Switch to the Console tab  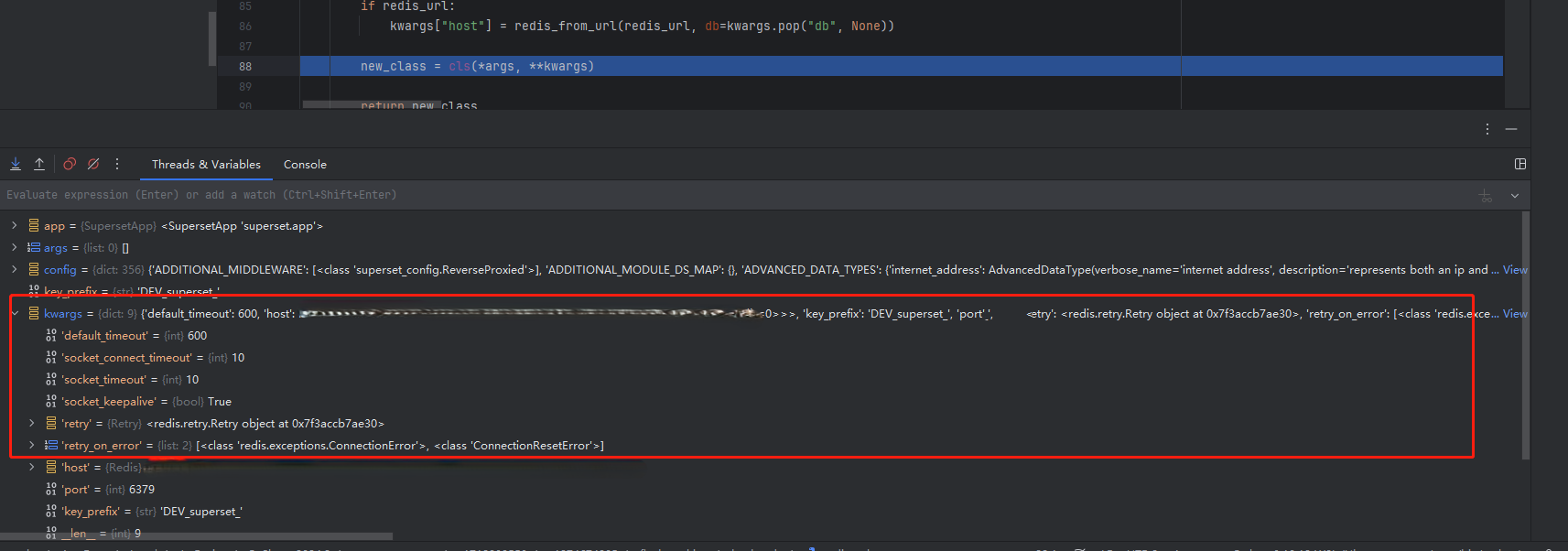[x=305, y=165]
